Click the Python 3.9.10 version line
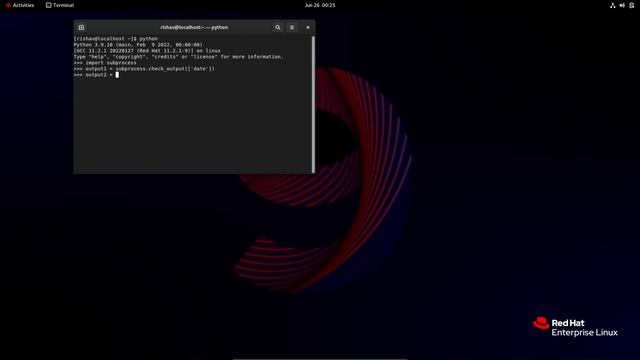Screen dimensions: 640x360 [x=138, y=45]
